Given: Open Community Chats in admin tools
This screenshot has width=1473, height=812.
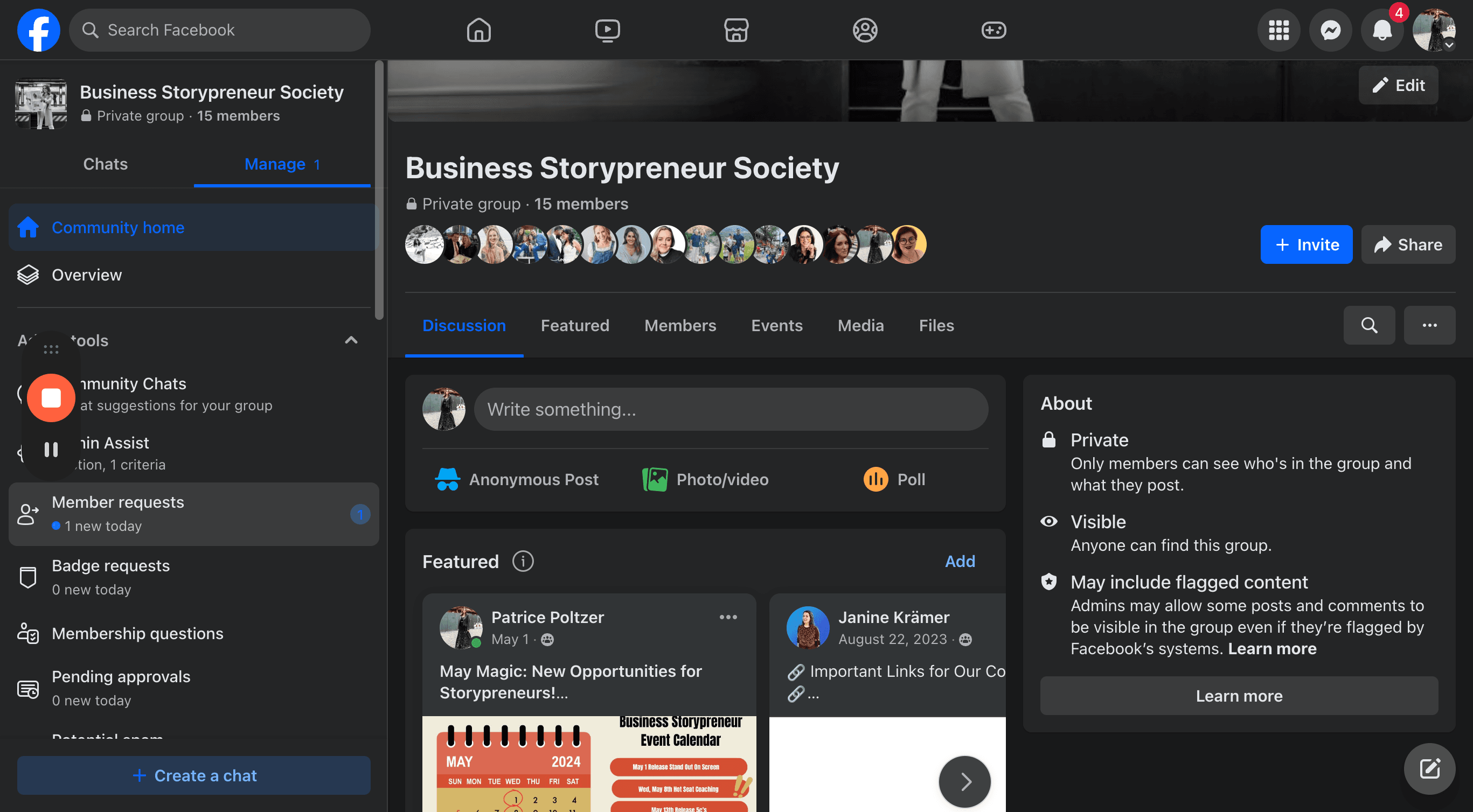Looking at the screenshot, I should click(194, 394).
